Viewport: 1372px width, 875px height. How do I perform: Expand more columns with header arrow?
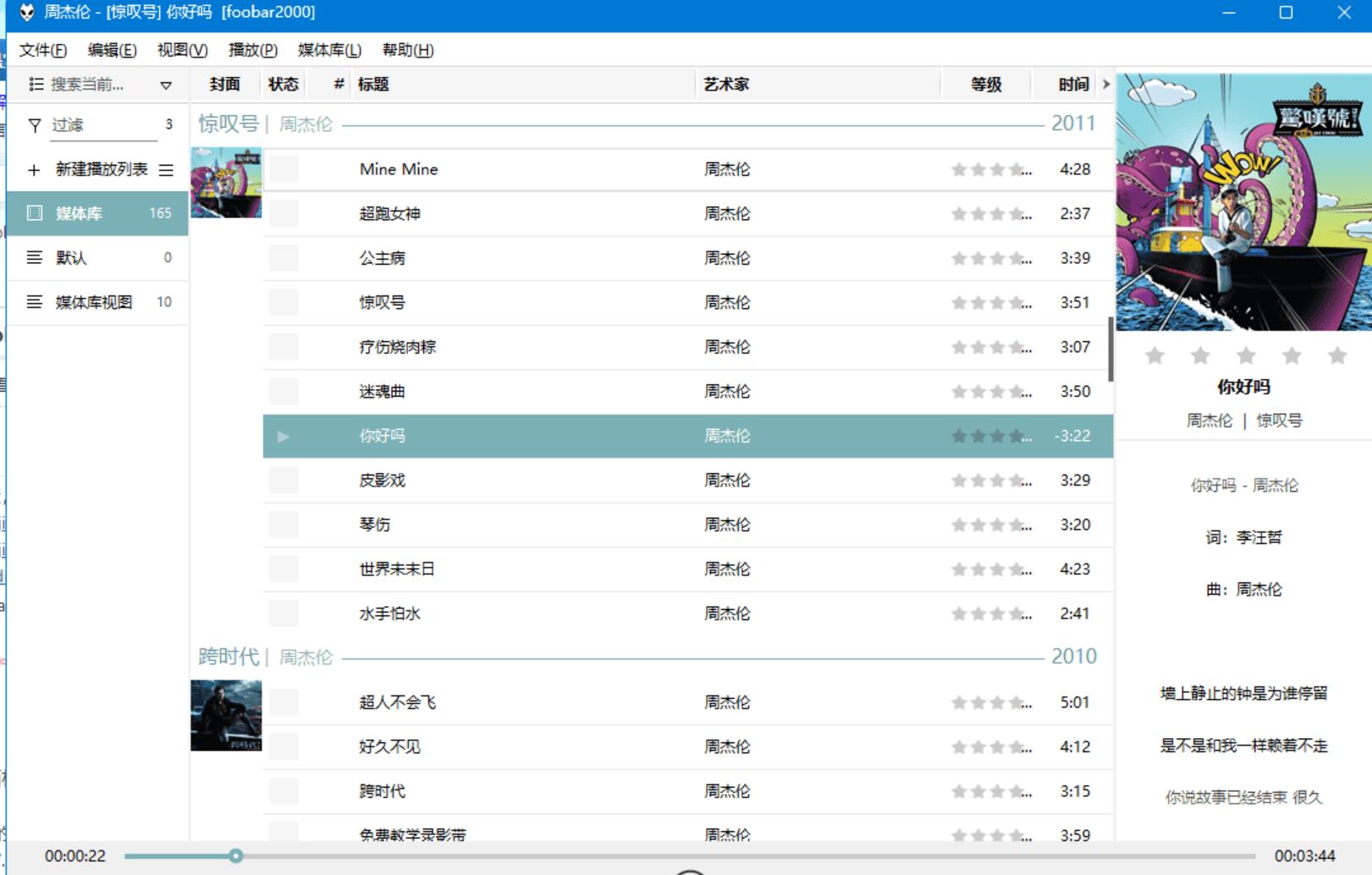click(x=1105, y=84)
